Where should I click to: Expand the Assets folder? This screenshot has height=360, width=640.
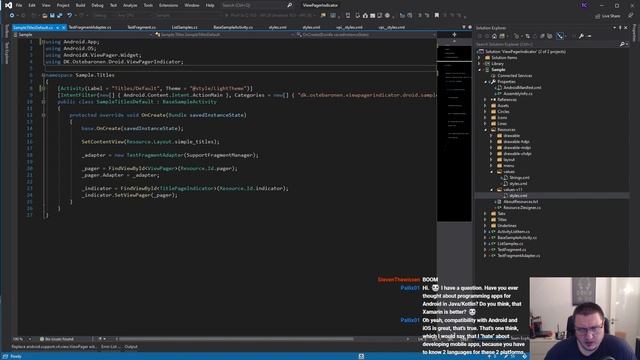click(x=486, y=106)
